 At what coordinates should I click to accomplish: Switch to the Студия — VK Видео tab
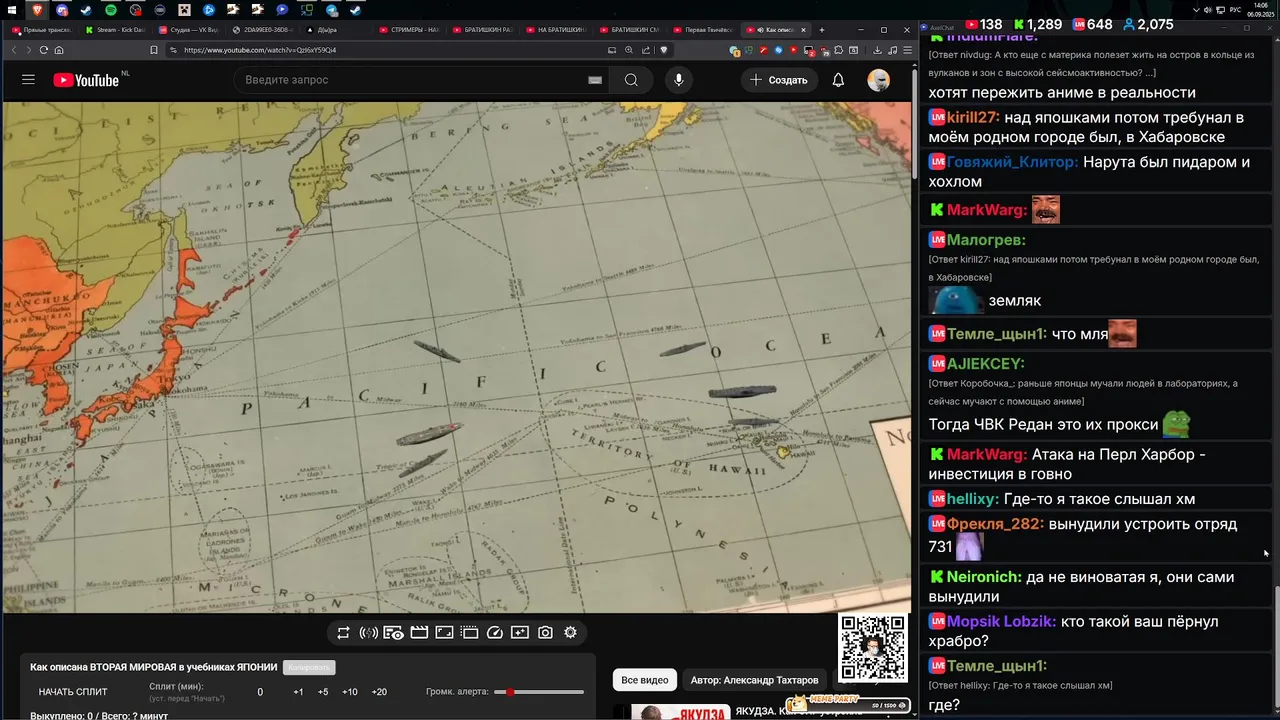click(191, 30)
